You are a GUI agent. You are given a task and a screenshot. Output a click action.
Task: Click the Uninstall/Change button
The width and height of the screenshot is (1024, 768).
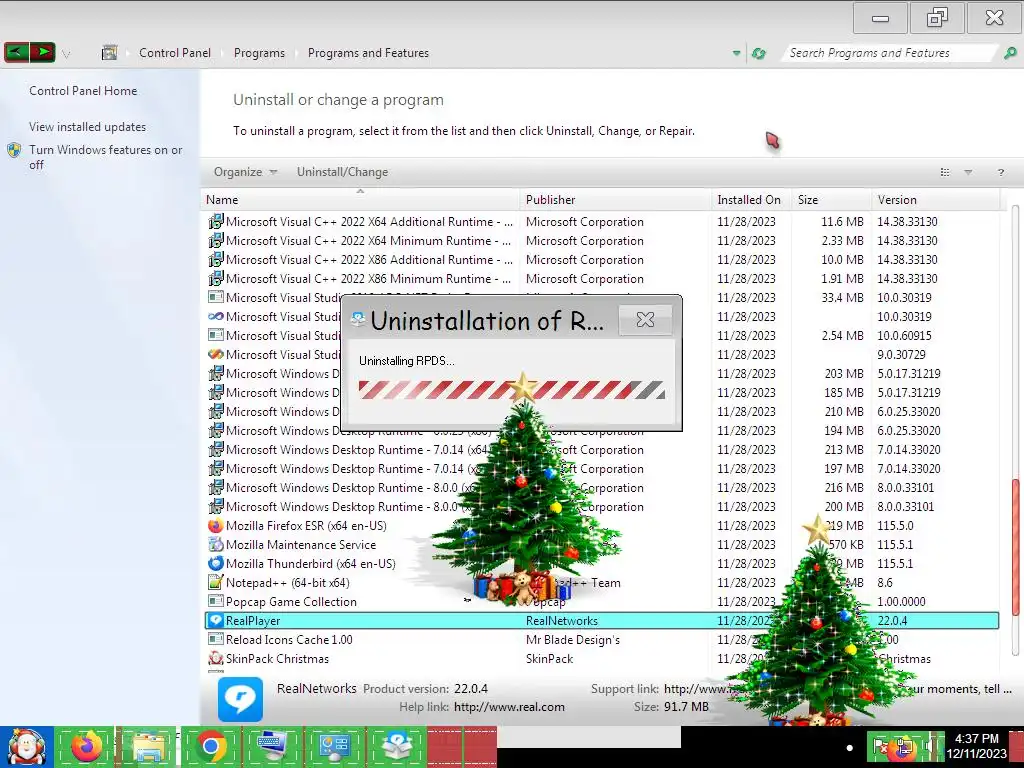pos(342,172)
